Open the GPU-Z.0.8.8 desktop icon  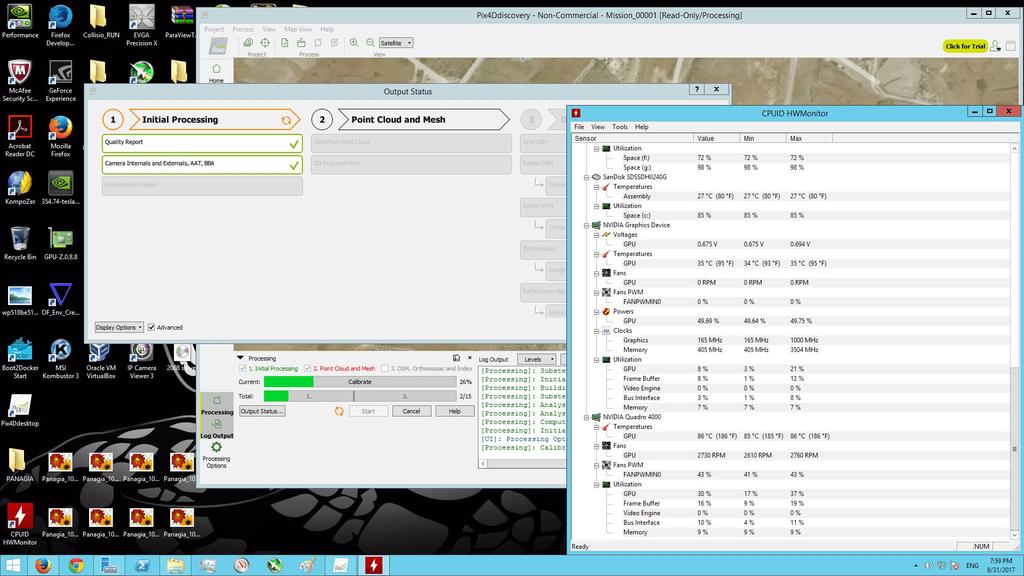[60, 244]
